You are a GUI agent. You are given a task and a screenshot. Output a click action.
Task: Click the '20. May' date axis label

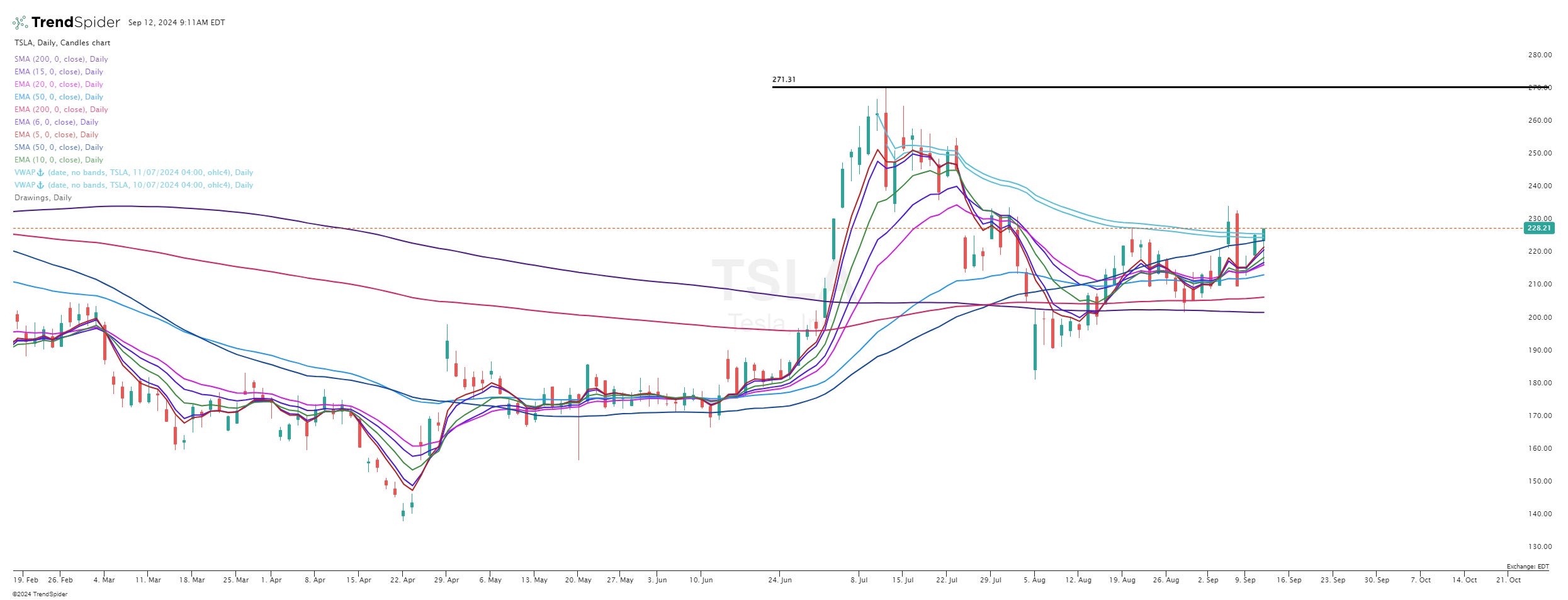pos(578,580)
